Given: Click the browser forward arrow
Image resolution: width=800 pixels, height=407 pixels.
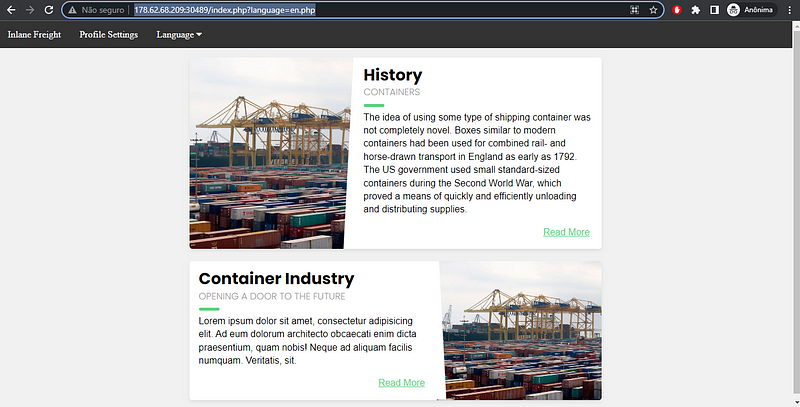Looking at the screenshot, I should [30, 10].
